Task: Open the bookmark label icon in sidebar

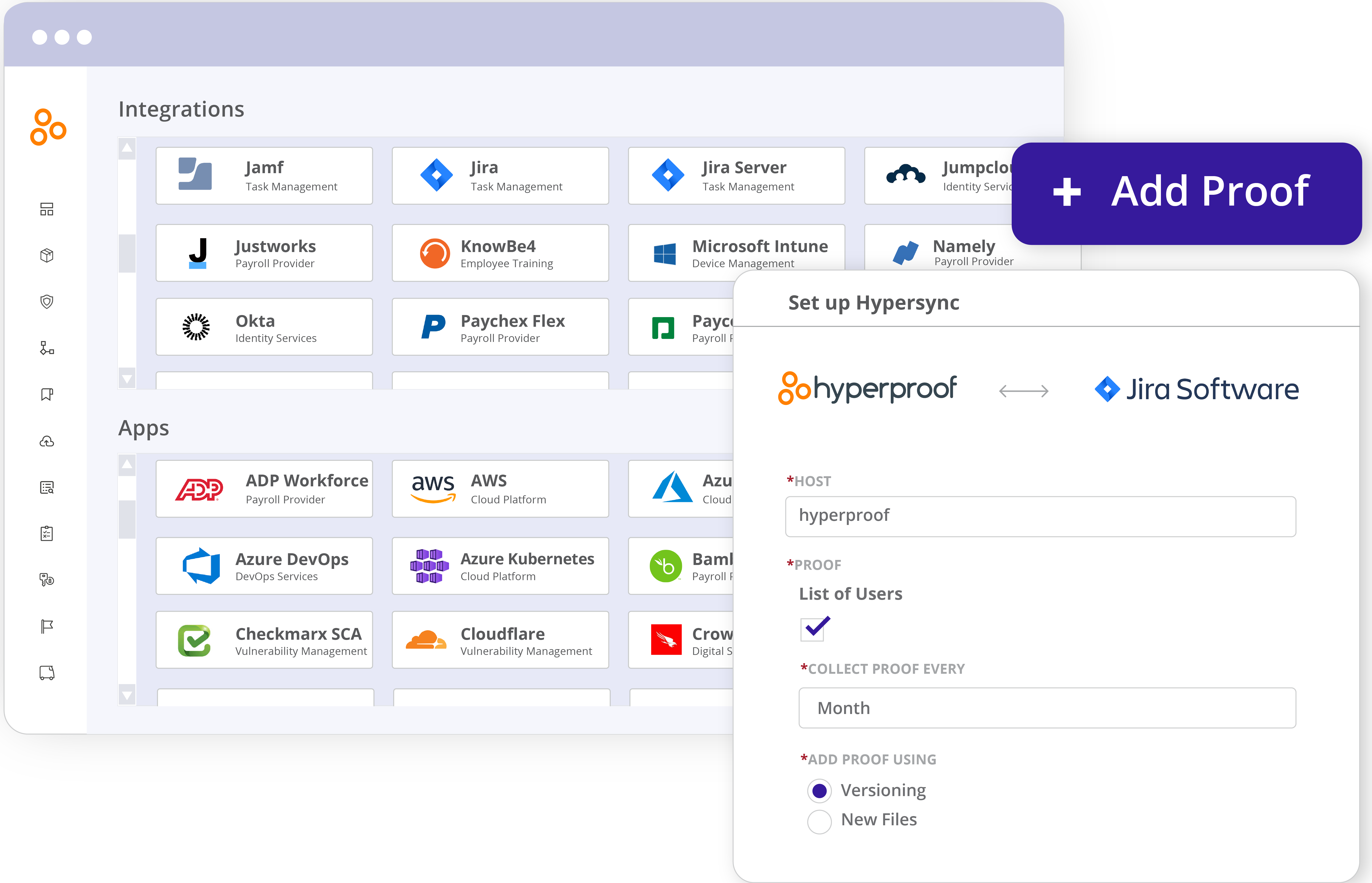Action: click(47, 395)
